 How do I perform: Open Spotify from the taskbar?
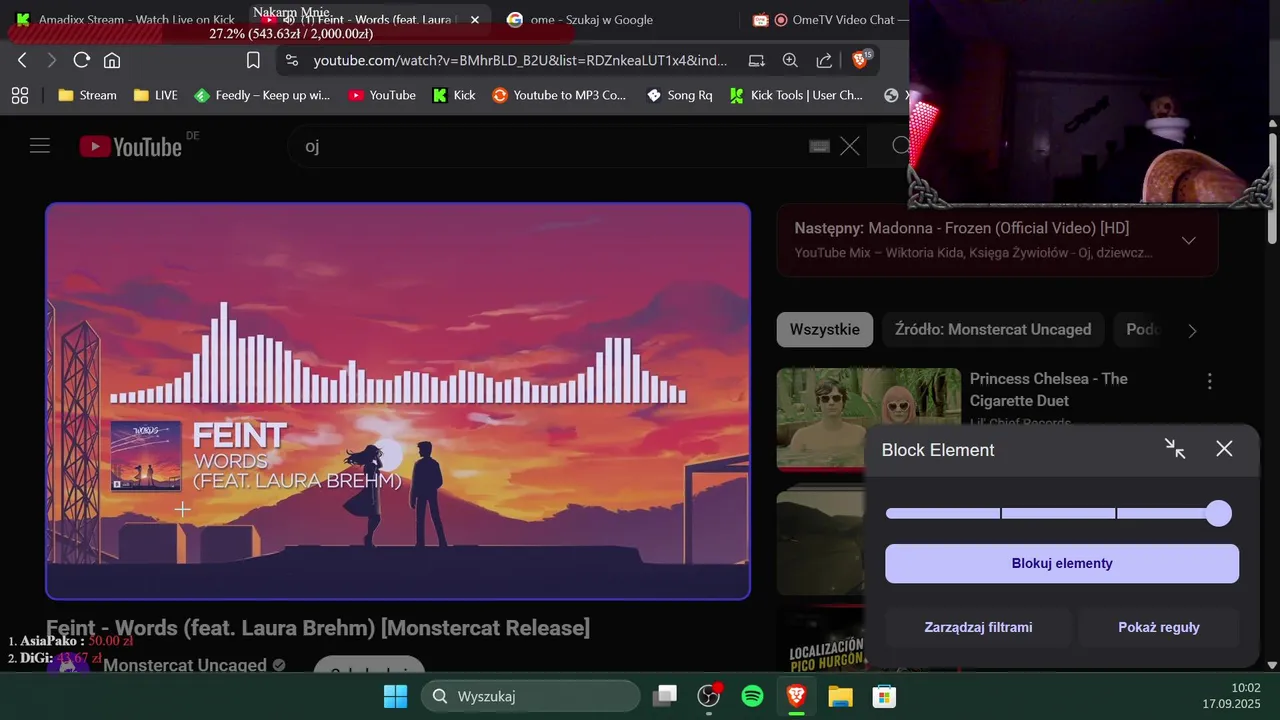[x=753, y=696]
